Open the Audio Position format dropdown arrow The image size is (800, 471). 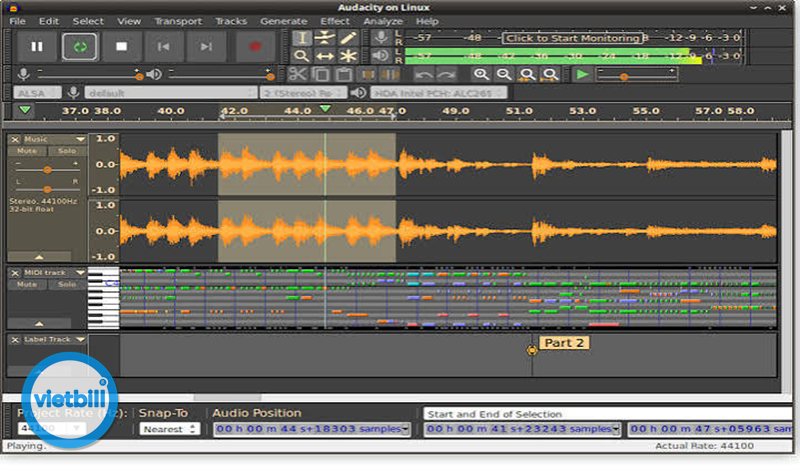[405, 429]
